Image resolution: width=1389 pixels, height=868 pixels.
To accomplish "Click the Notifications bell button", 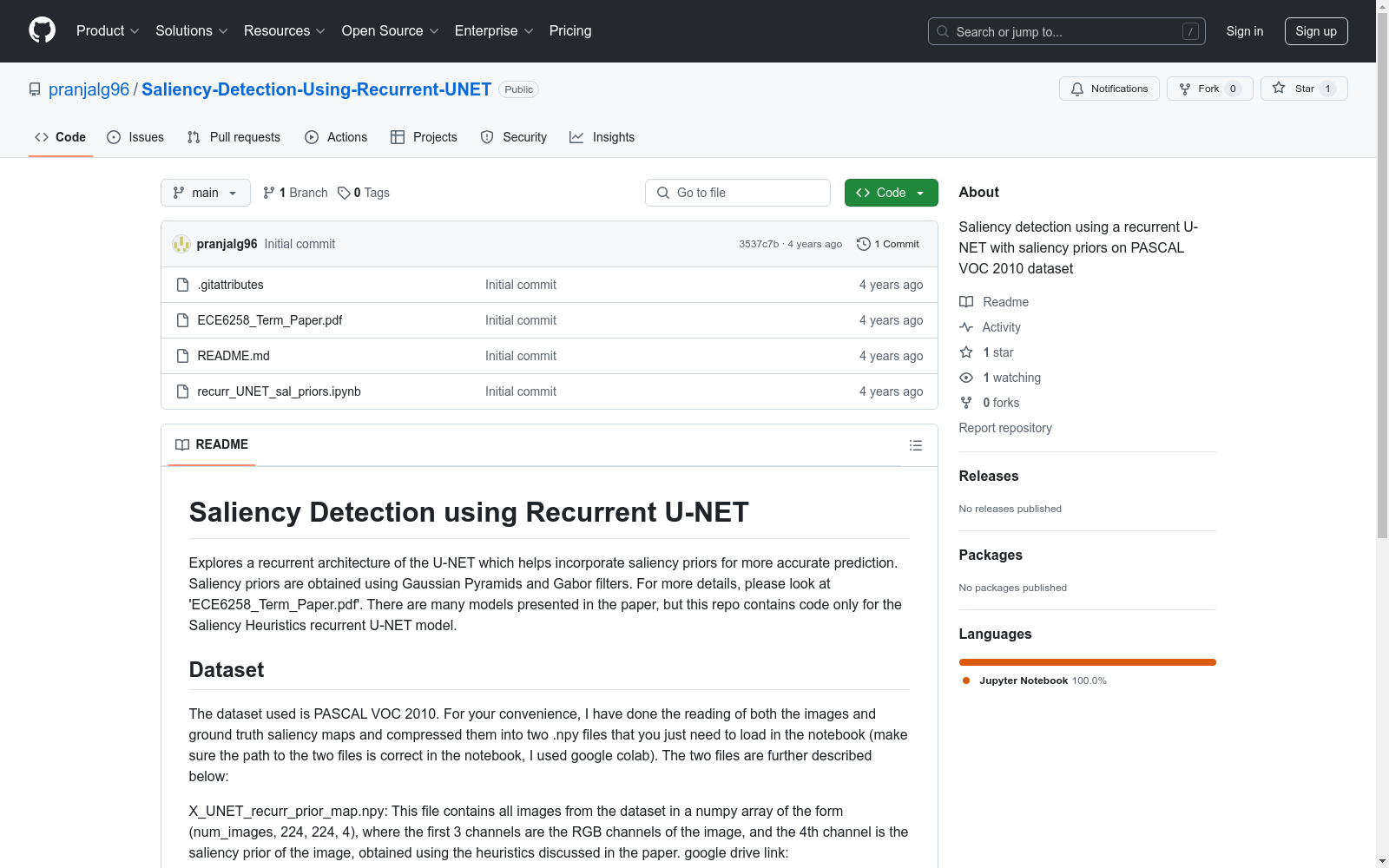I will 1109,89.
